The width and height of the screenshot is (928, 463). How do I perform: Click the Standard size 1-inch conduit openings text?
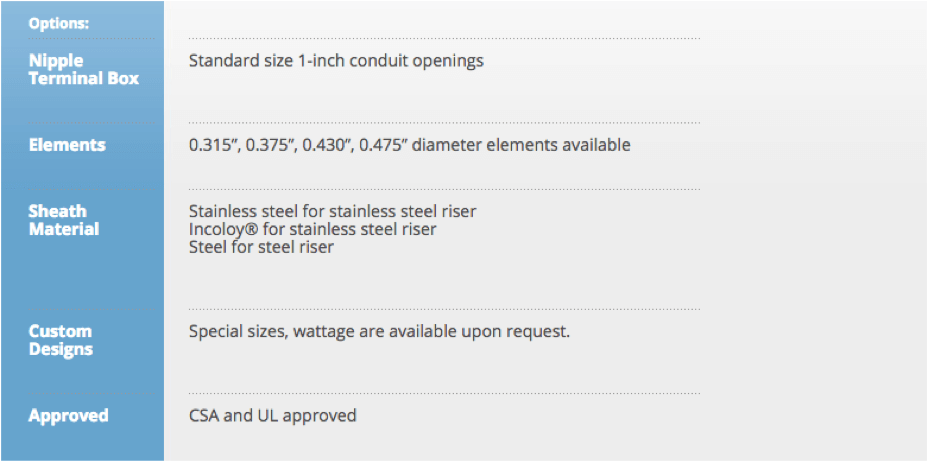[336, 61]
